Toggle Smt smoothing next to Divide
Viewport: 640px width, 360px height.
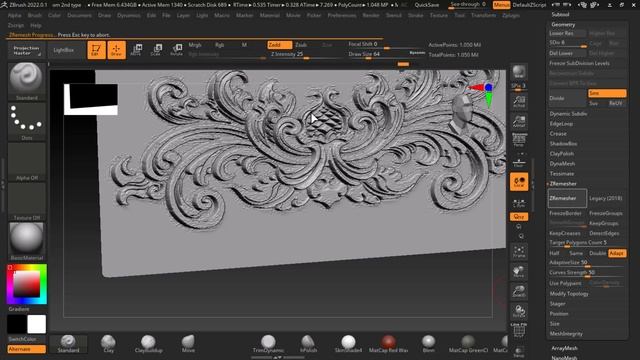pyautogui.click(x=607, y=93)
